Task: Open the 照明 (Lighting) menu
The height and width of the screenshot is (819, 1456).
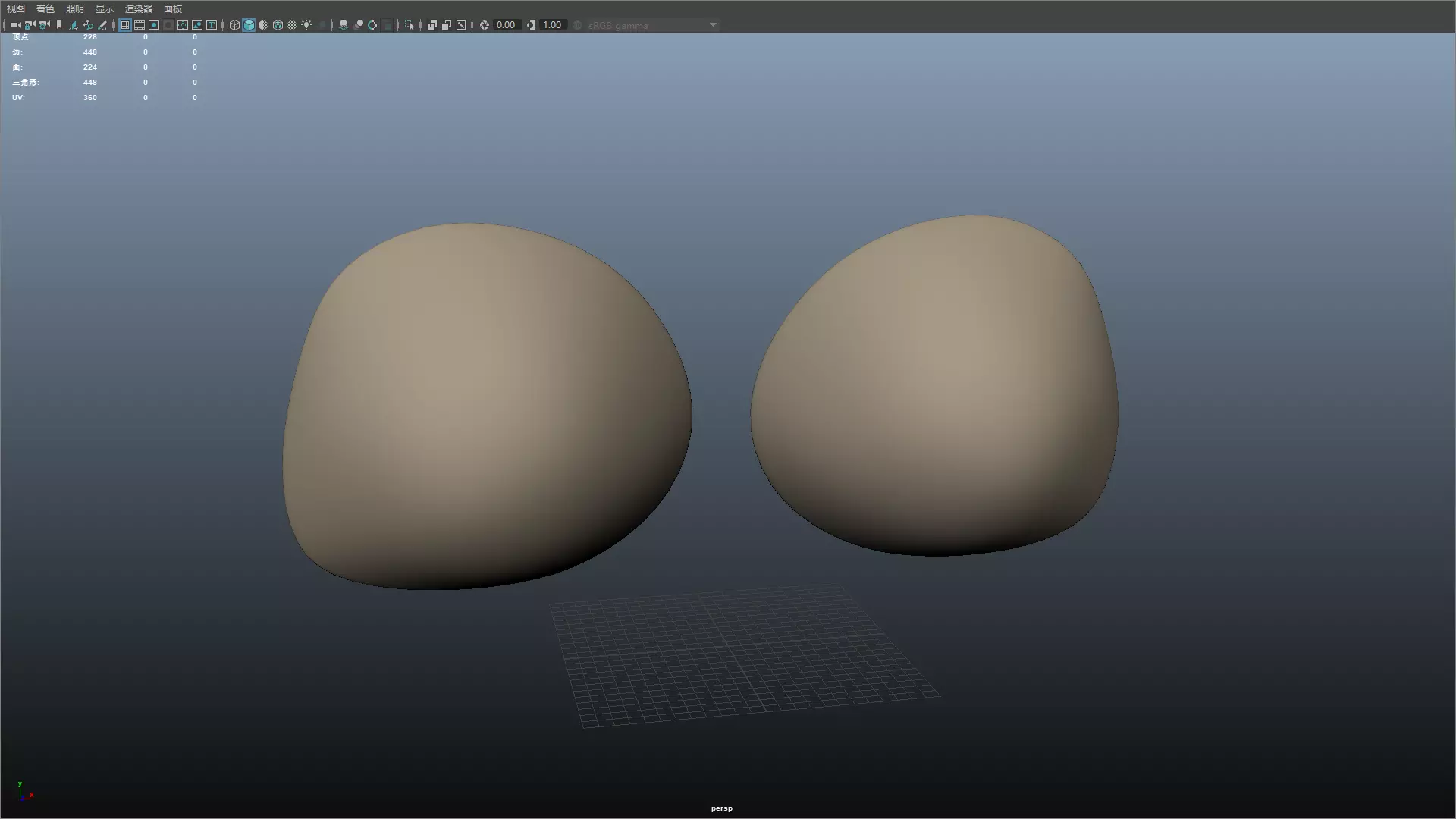Action: tap(74, 8)
